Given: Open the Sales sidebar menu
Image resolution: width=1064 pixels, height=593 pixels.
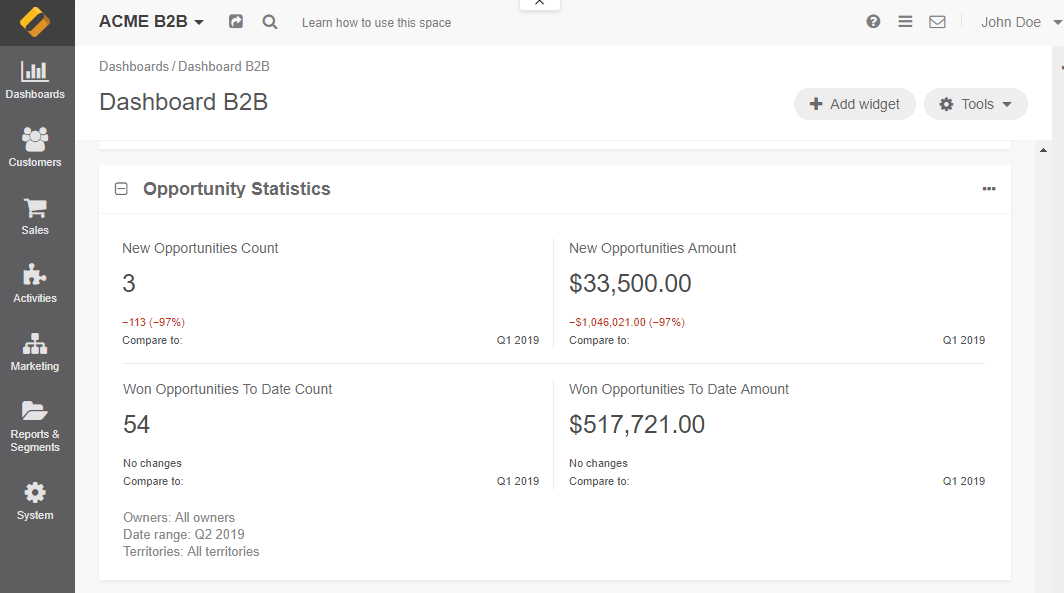Looking at the screenshot, I should [35, 216].
